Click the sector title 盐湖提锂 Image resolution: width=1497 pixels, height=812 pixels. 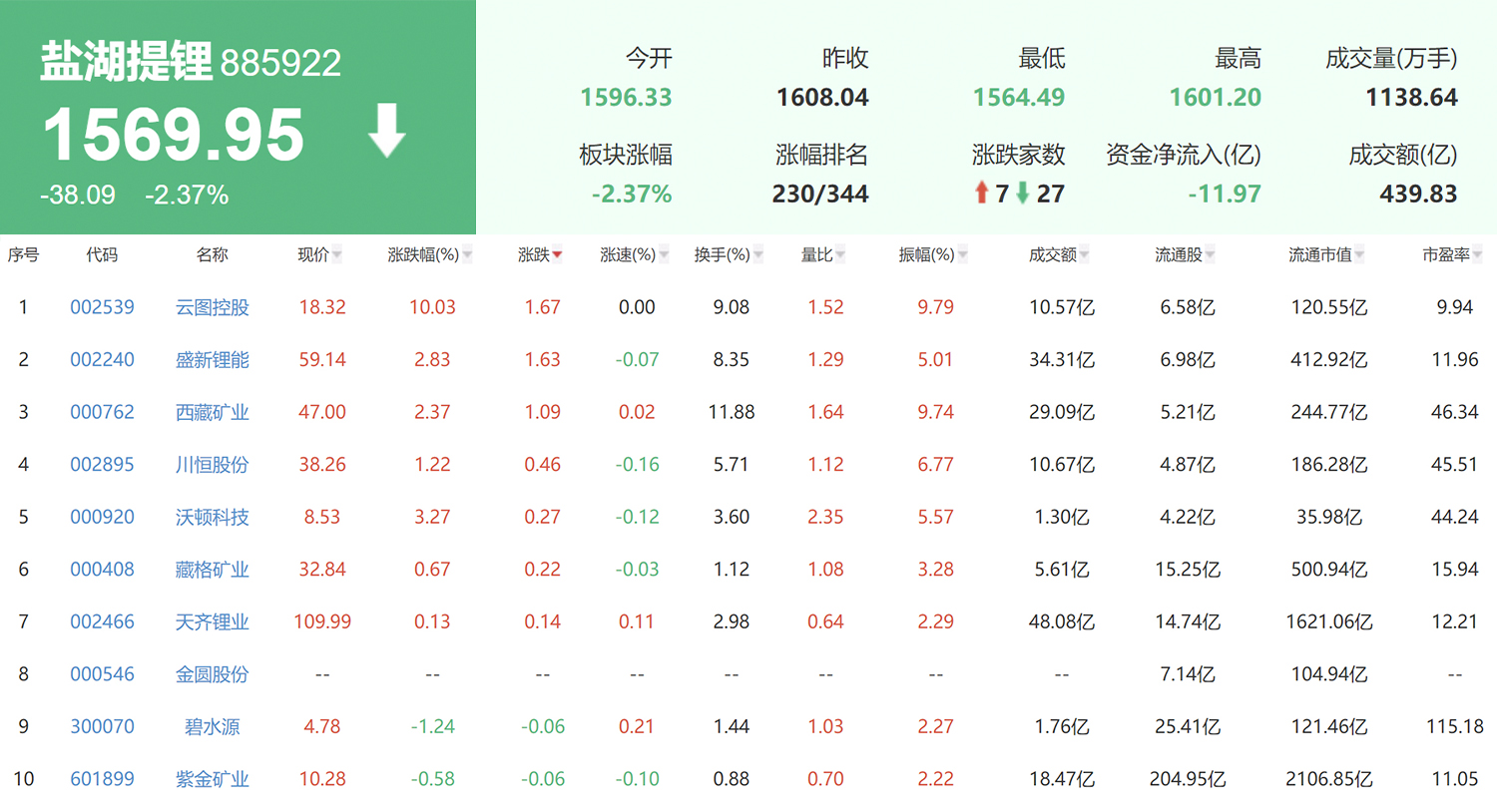125,60
